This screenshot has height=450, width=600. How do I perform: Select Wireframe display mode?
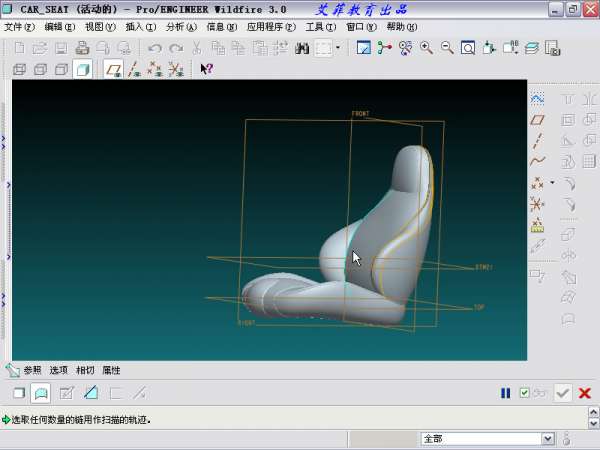[19, 69]
